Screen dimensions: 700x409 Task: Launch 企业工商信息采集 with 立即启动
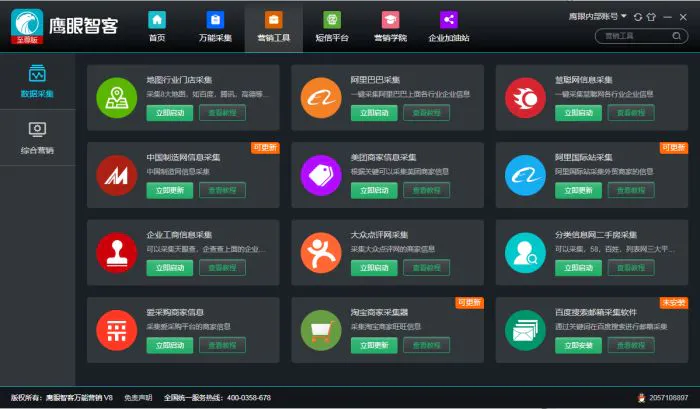[x=170, y=268]
